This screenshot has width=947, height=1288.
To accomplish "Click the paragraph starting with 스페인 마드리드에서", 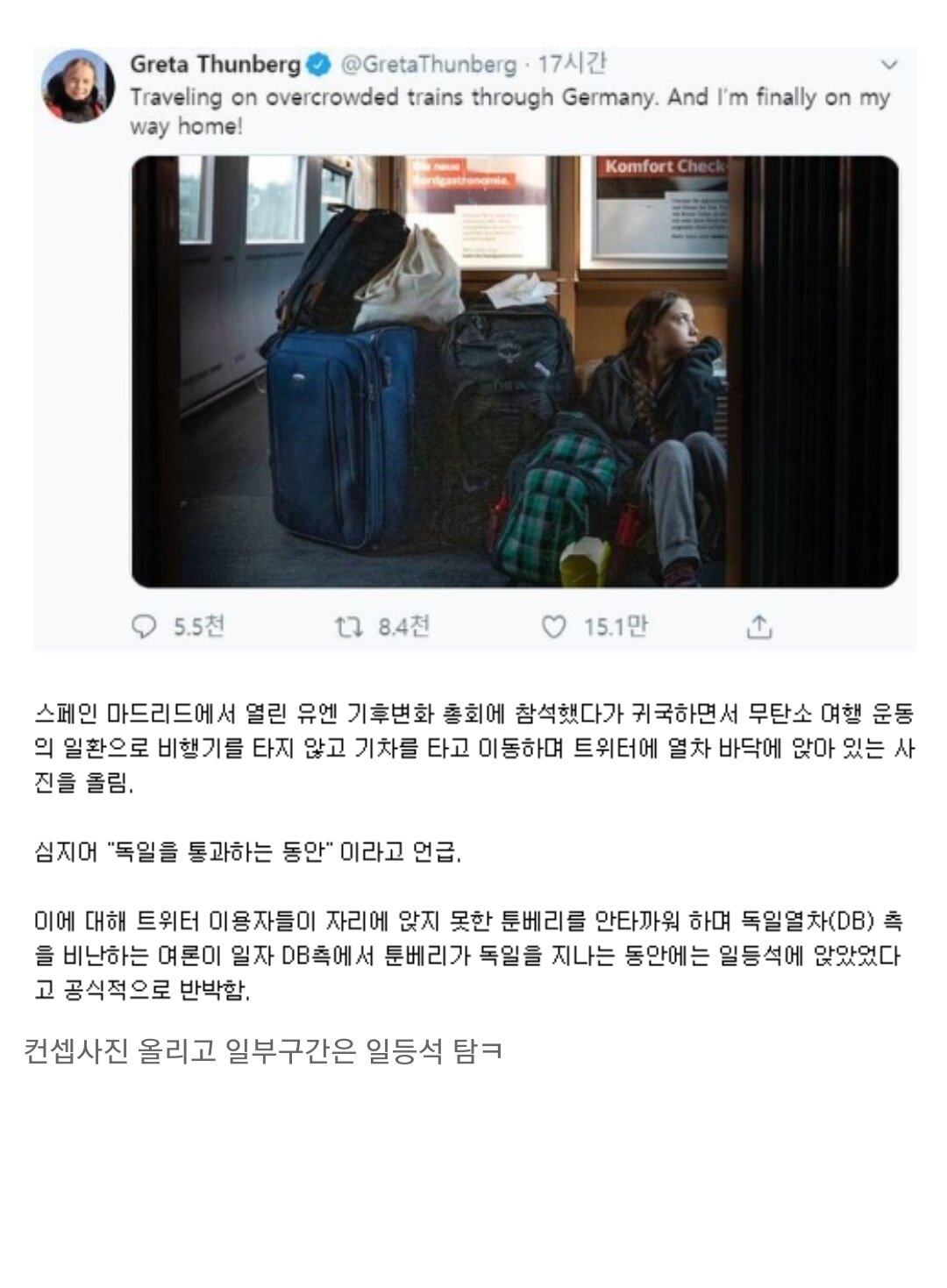I will pyautogui.click(x=473, y=748).
